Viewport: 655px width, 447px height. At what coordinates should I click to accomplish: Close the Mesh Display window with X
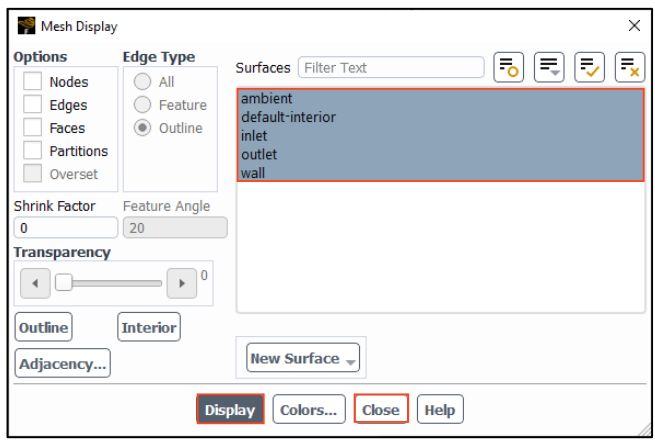pos(633,25)
